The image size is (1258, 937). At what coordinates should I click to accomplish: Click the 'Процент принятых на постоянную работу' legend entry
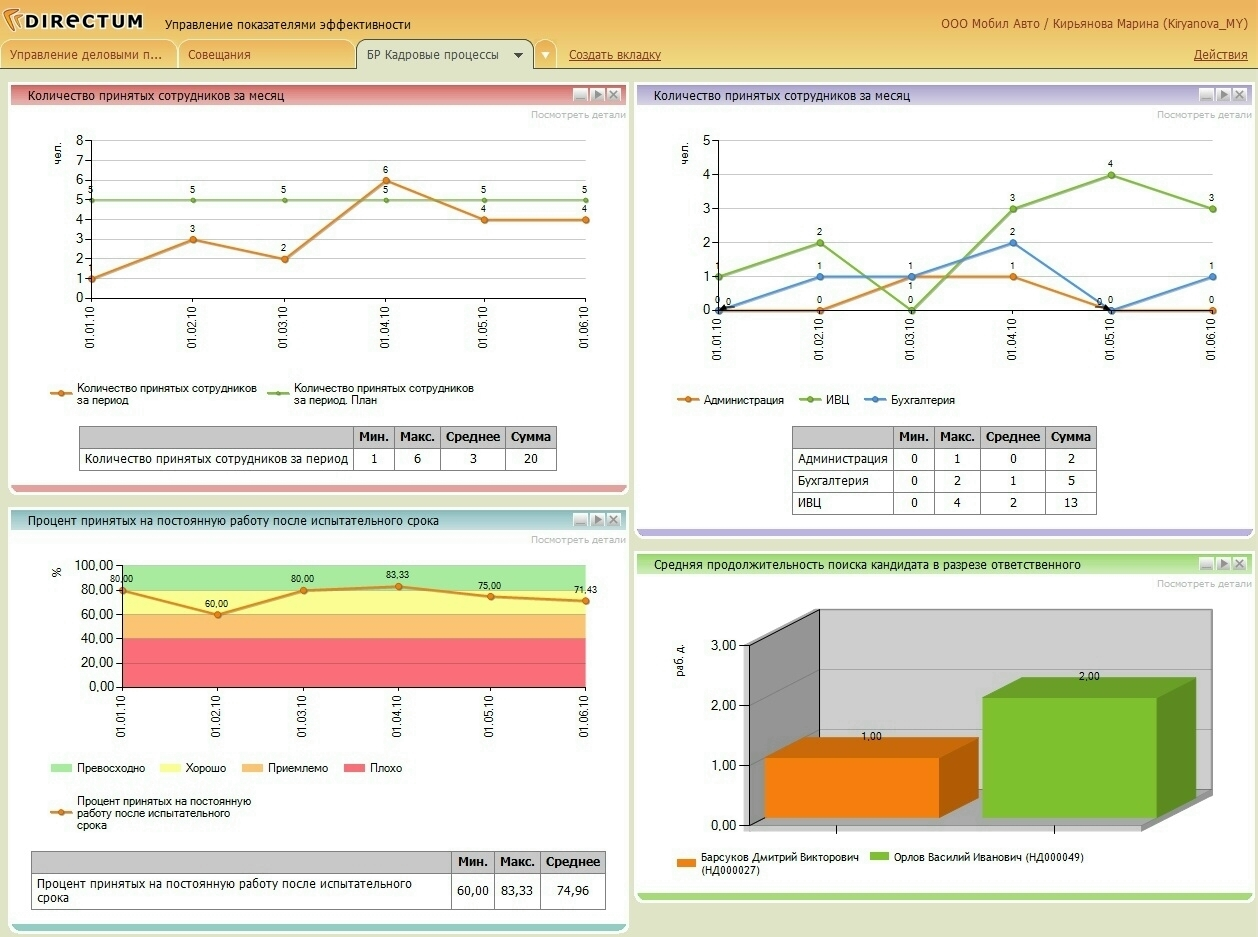pyautogui.click(x=151, y=813)
